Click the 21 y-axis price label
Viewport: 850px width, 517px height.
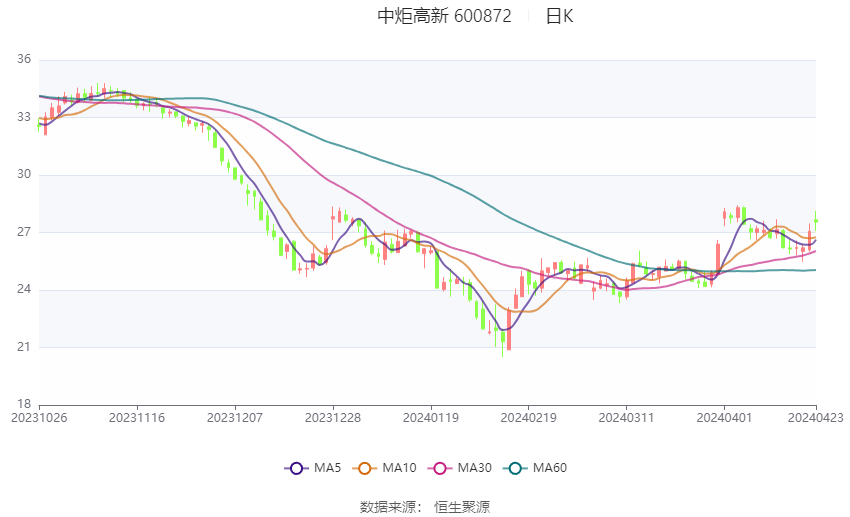[24, 346]
